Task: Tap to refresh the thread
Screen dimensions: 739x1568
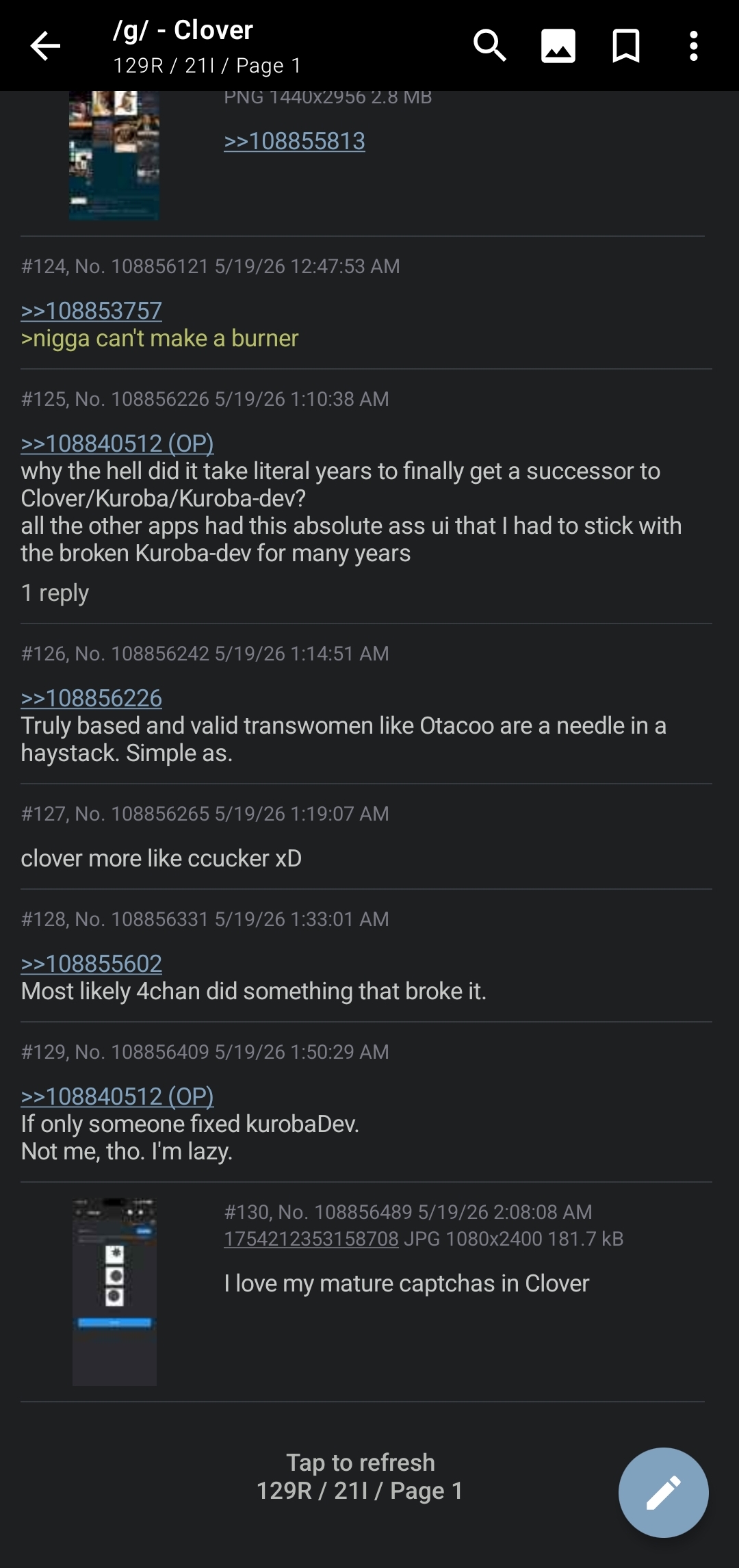Action: tap(360, 1476)
